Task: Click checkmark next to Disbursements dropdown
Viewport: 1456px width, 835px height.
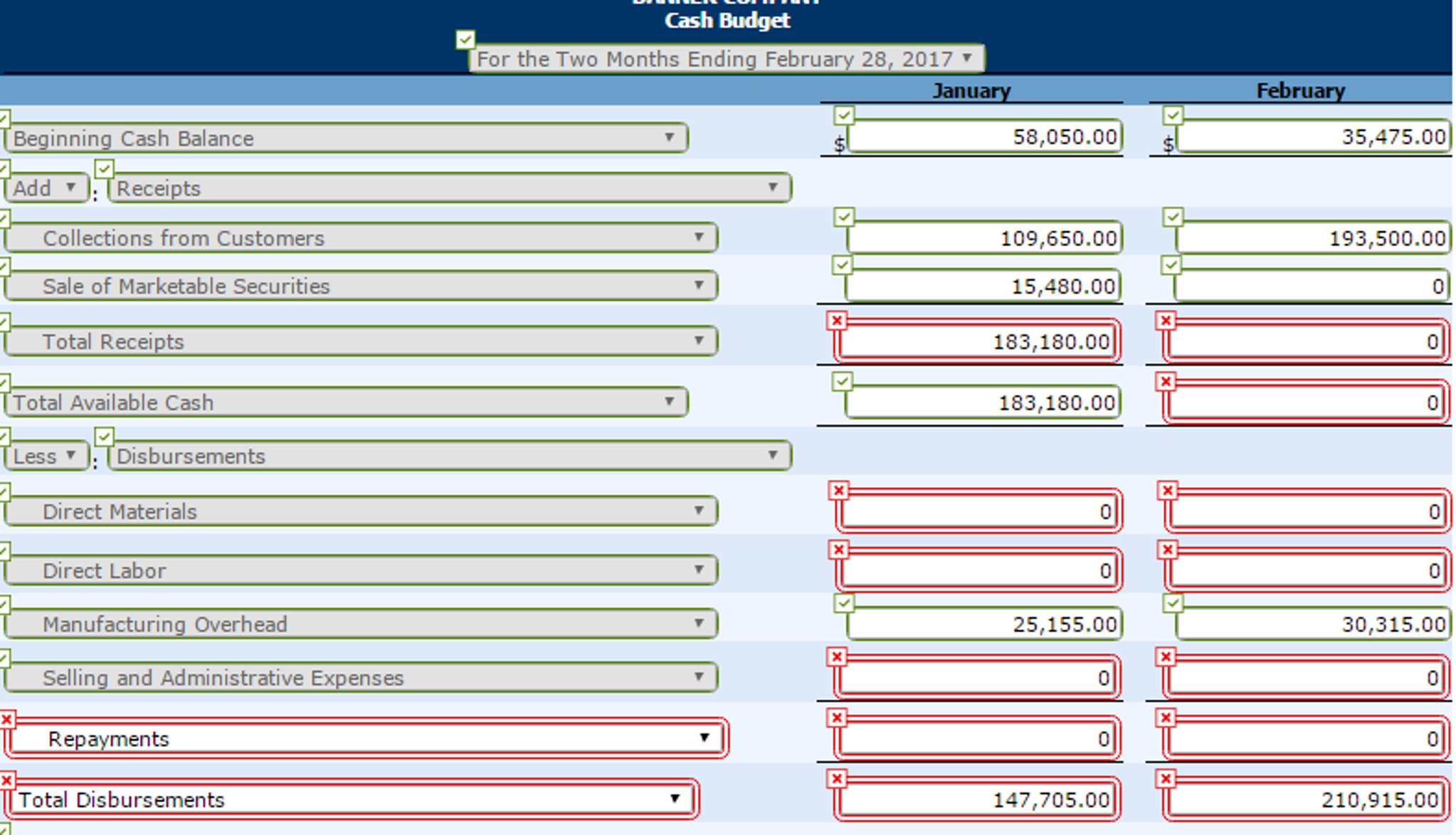Action: 104,436
